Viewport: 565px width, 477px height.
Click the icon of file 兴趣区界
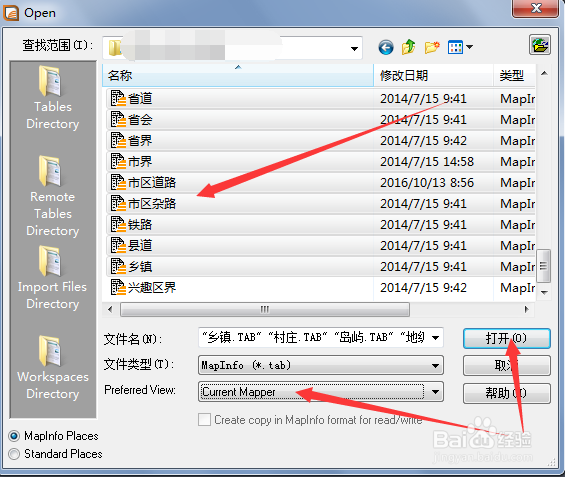(118, 287)
